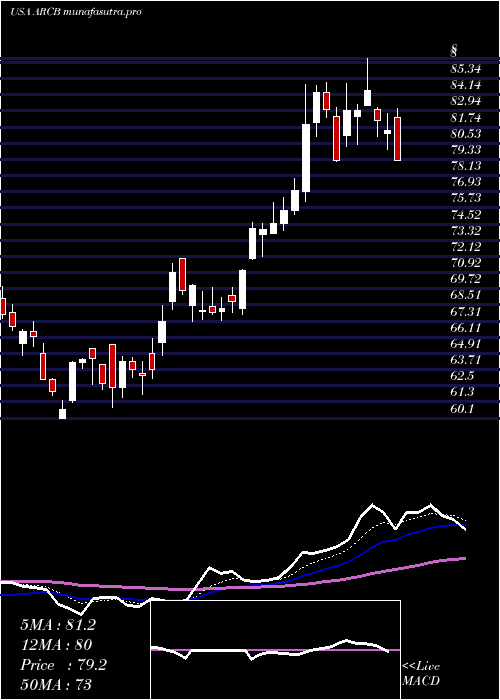Screen dimensions: 500x700
Task: Select the 63.71 price axis label
Action: pyautogui.click(x=466, y=360)
